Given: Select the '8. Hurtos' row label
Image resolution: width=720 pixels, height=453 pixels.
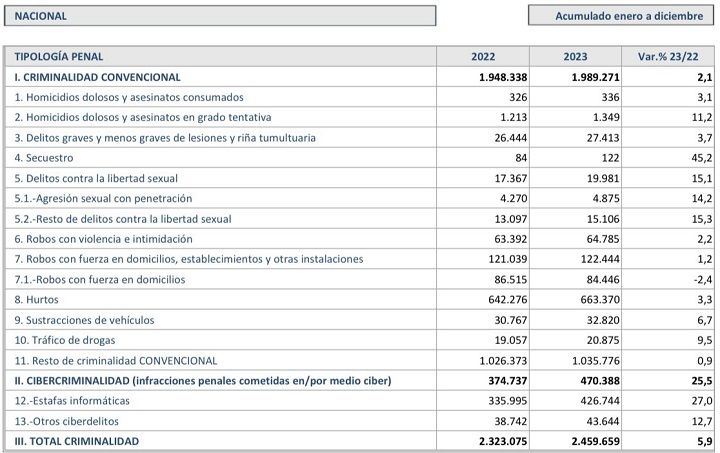Looking at the screenshot, I should (36, 300).
